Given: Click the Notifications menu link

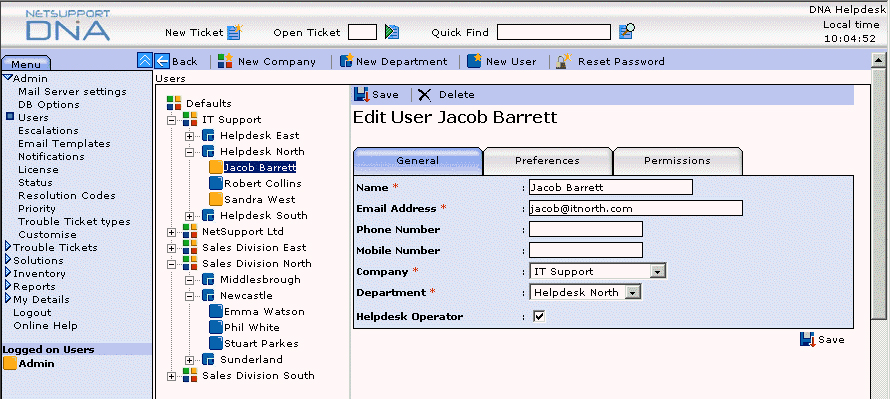Looking at the screenshot, I should click(x=51, y=156).
